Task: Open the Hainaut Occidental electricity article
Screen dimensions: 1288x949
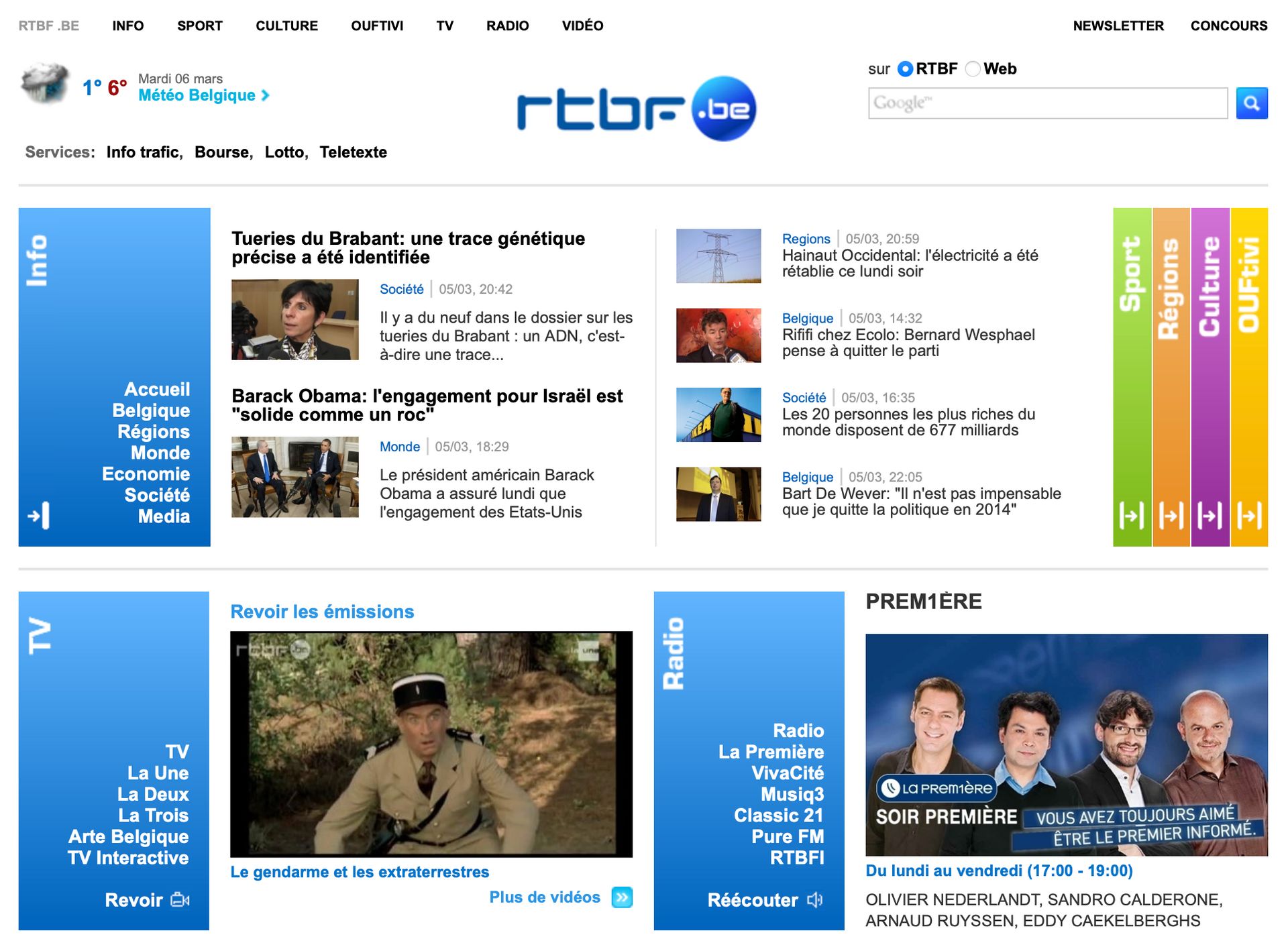Action: (x=910, y=264)
